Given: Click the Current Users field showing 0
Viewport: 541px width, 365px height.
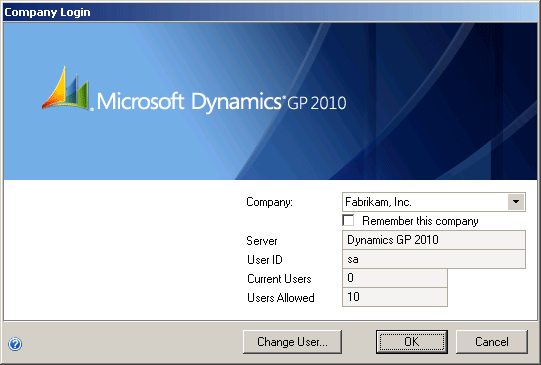Looking at the screenshot, I should tap(395, 278).
